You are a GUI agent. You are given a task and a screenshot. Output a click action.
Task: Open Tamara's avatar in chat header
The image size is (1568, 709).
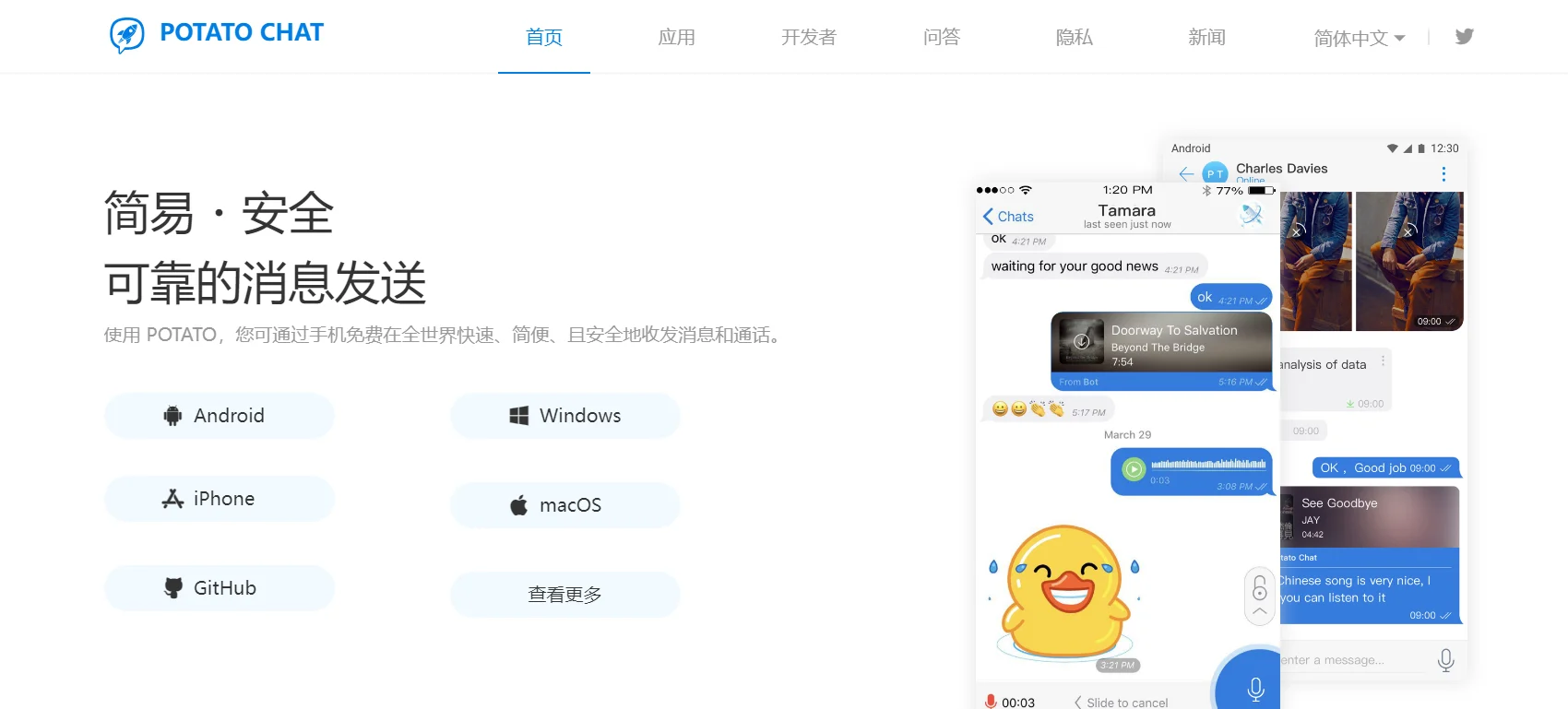click(x=1252, y=215)
